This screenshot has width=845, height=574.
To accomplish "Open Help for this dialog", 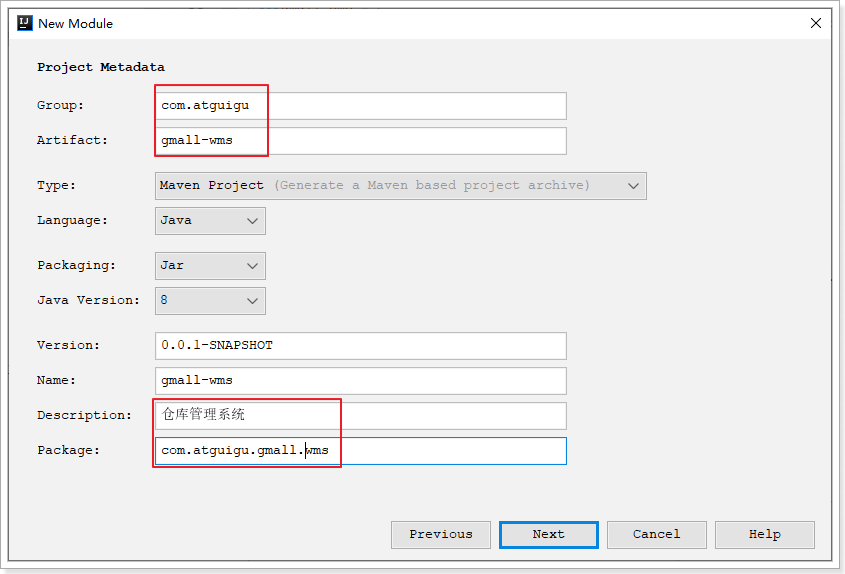I will point(764,535).
